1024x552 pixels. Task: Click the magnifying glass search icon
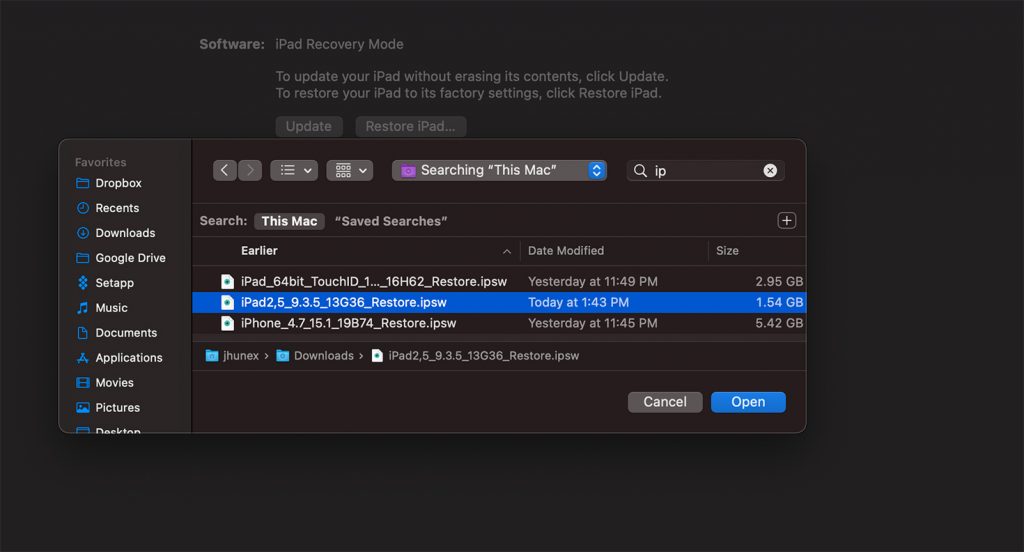click(641, 170)
